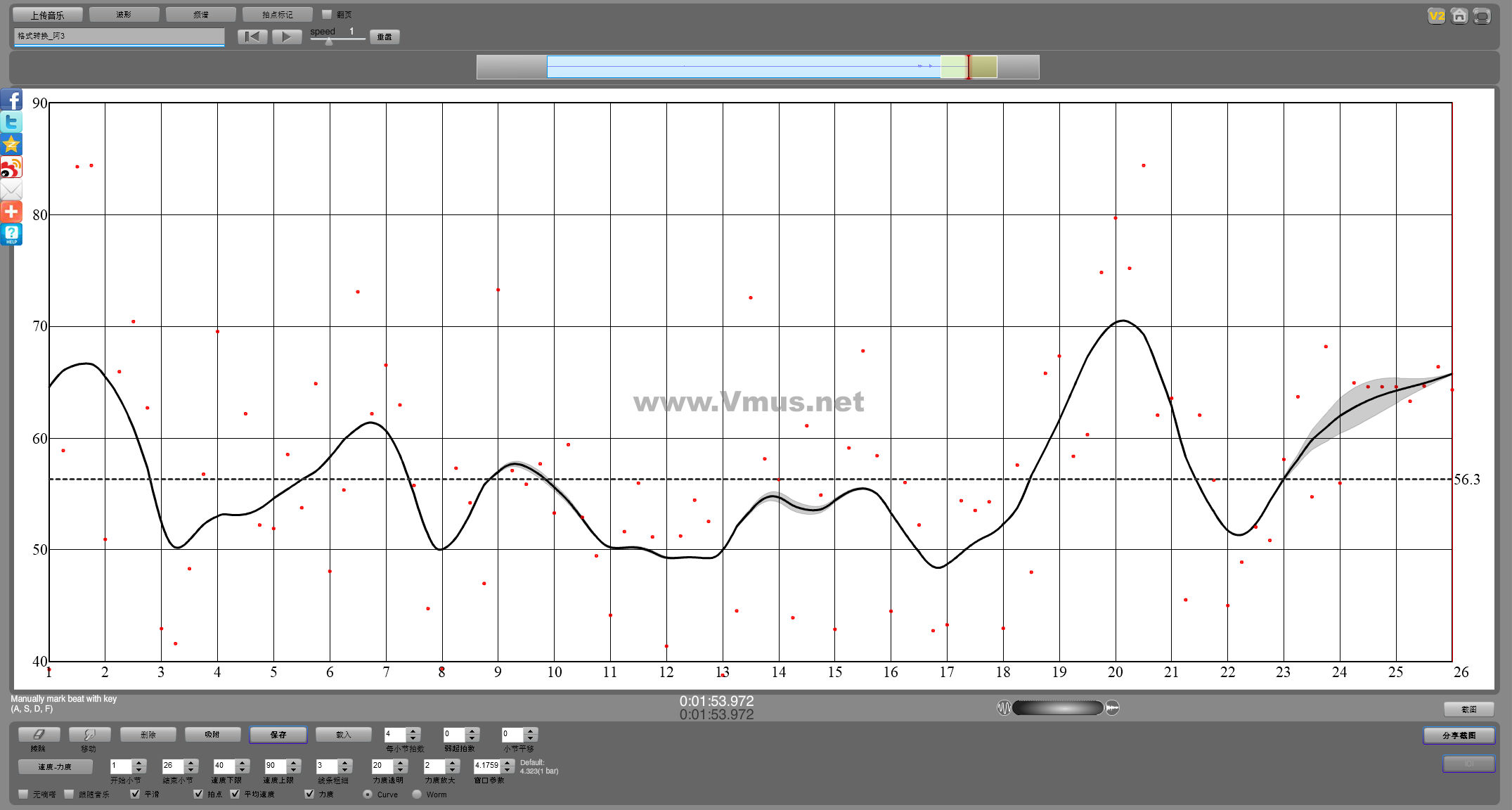Select the move (移动) tool
The width and height of the screenshot is (1512, 810).
(x=89, y=735)
